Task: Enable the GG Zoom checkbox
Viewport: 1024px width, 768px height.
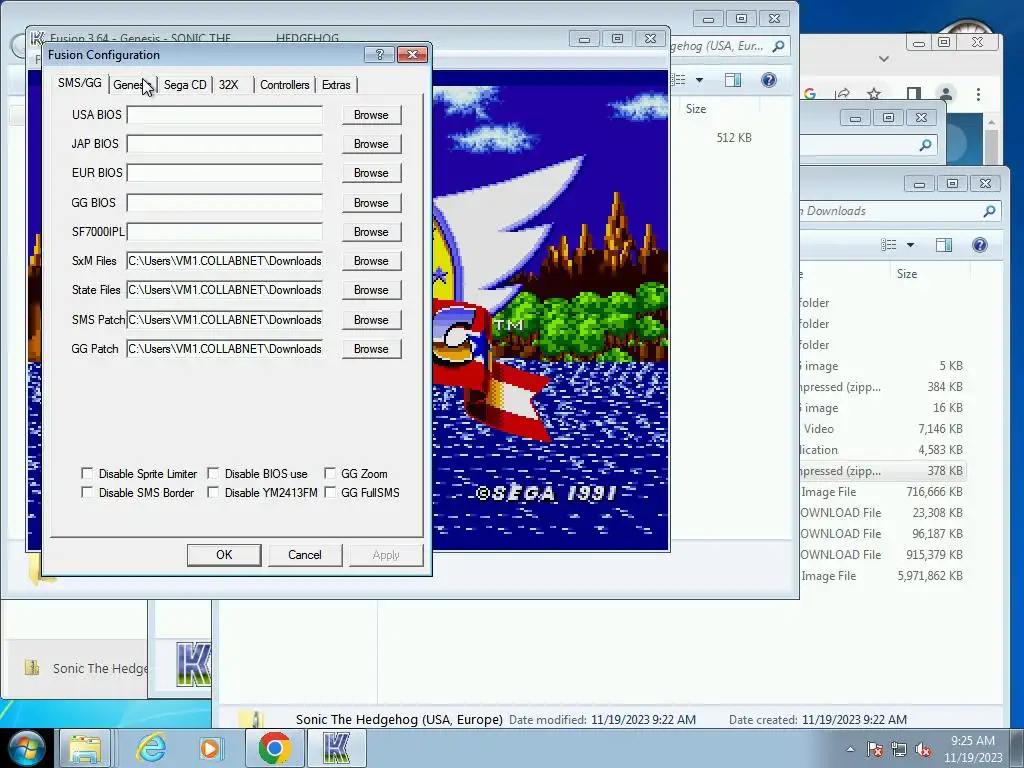Action: pos(330,473)
